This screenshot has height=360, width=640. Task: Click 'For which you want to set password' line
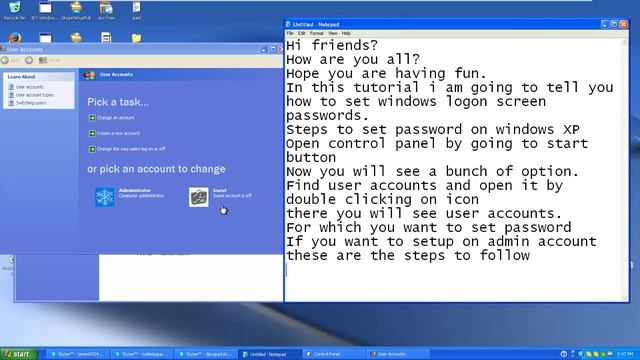(x=429, y=227)
